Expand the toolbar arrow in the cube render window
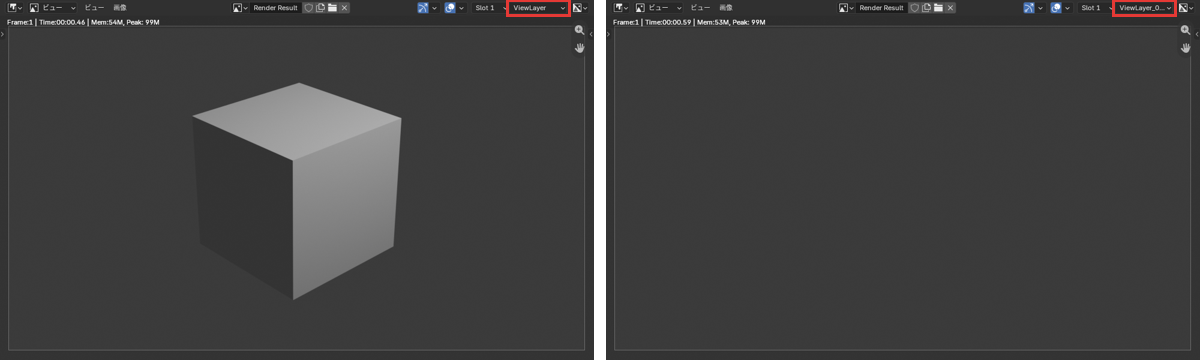Viewport: 1200px width, 360px height. coord(2,34)
